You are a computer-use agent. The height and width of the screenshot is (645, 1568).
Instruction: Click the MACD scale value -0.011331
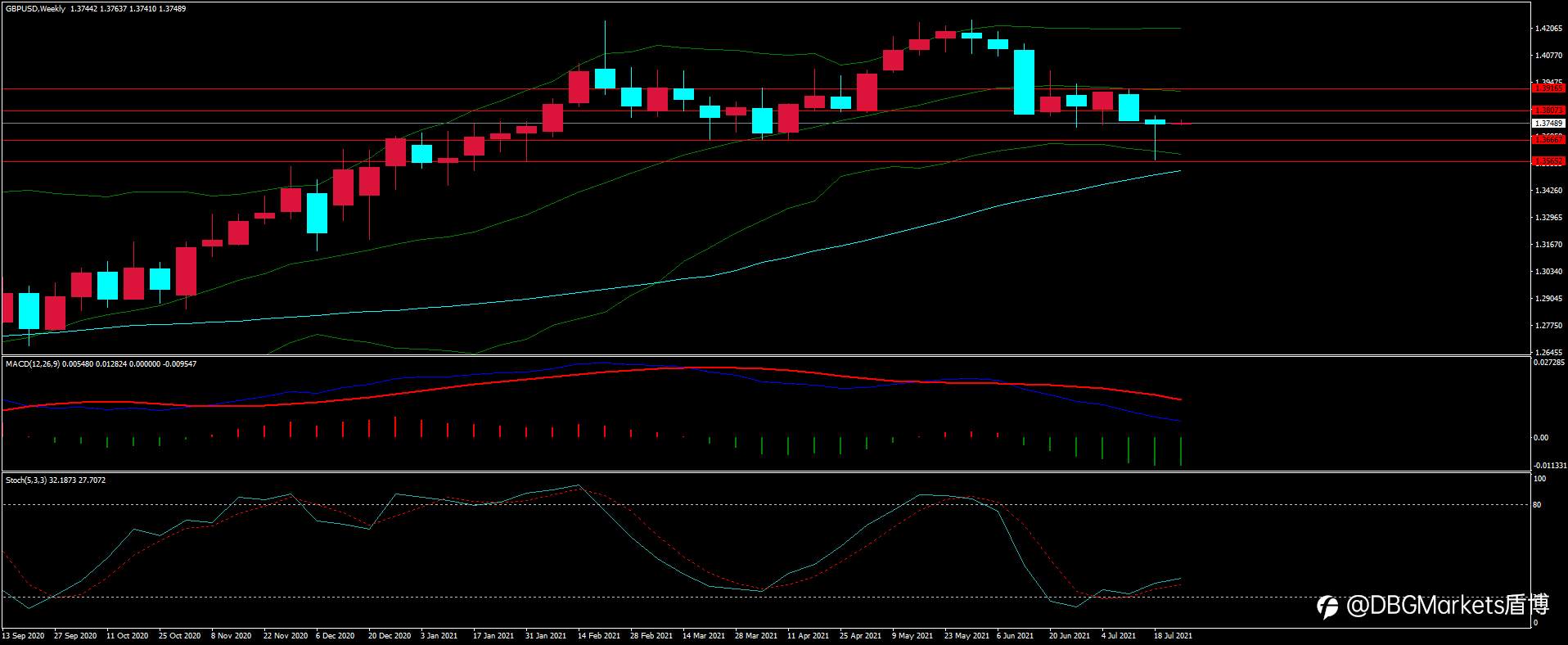point(1549,466)
